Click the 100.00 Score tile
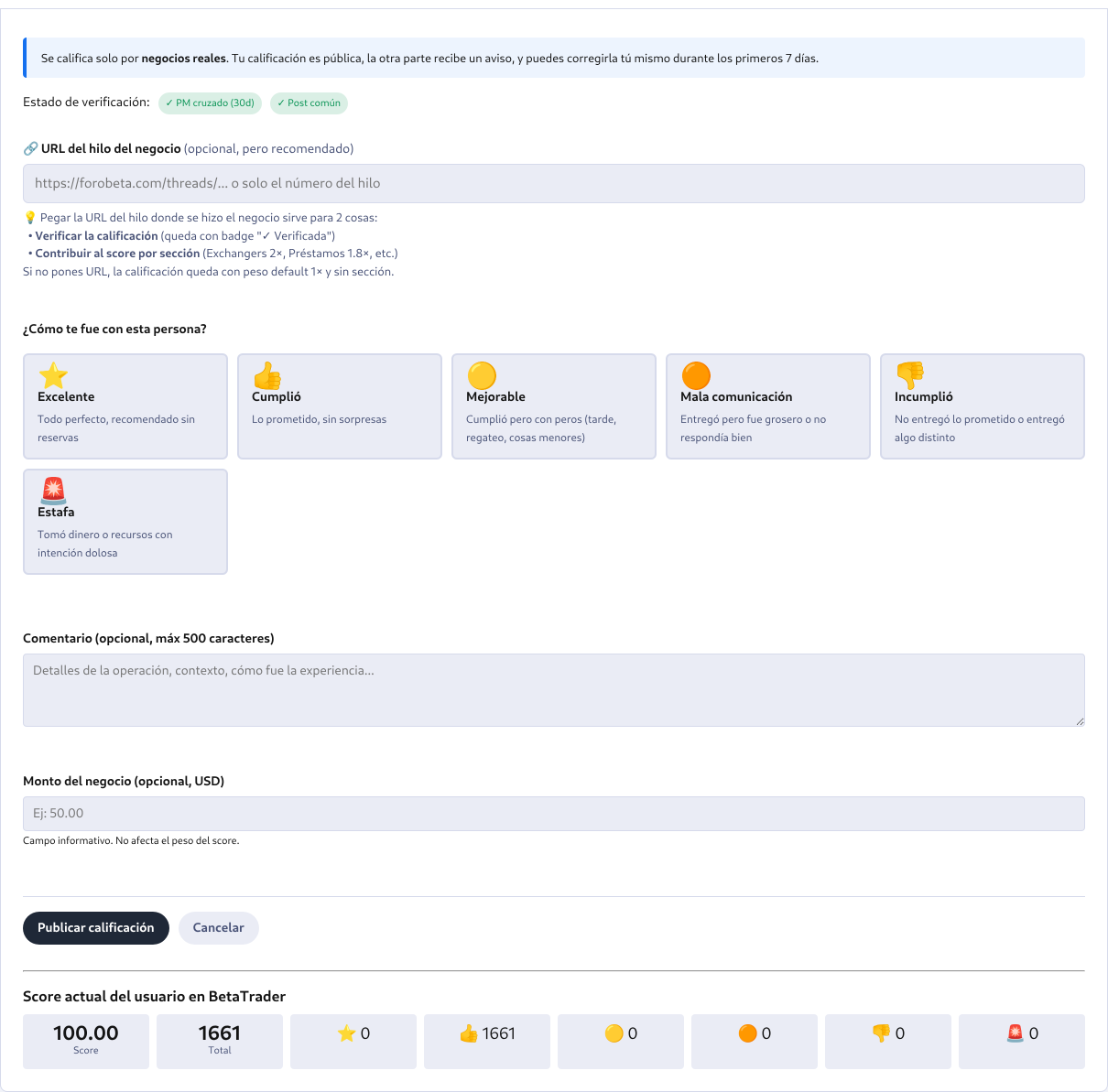The height and width of the screenshot is (1092, 1108). coord(86,1042)
